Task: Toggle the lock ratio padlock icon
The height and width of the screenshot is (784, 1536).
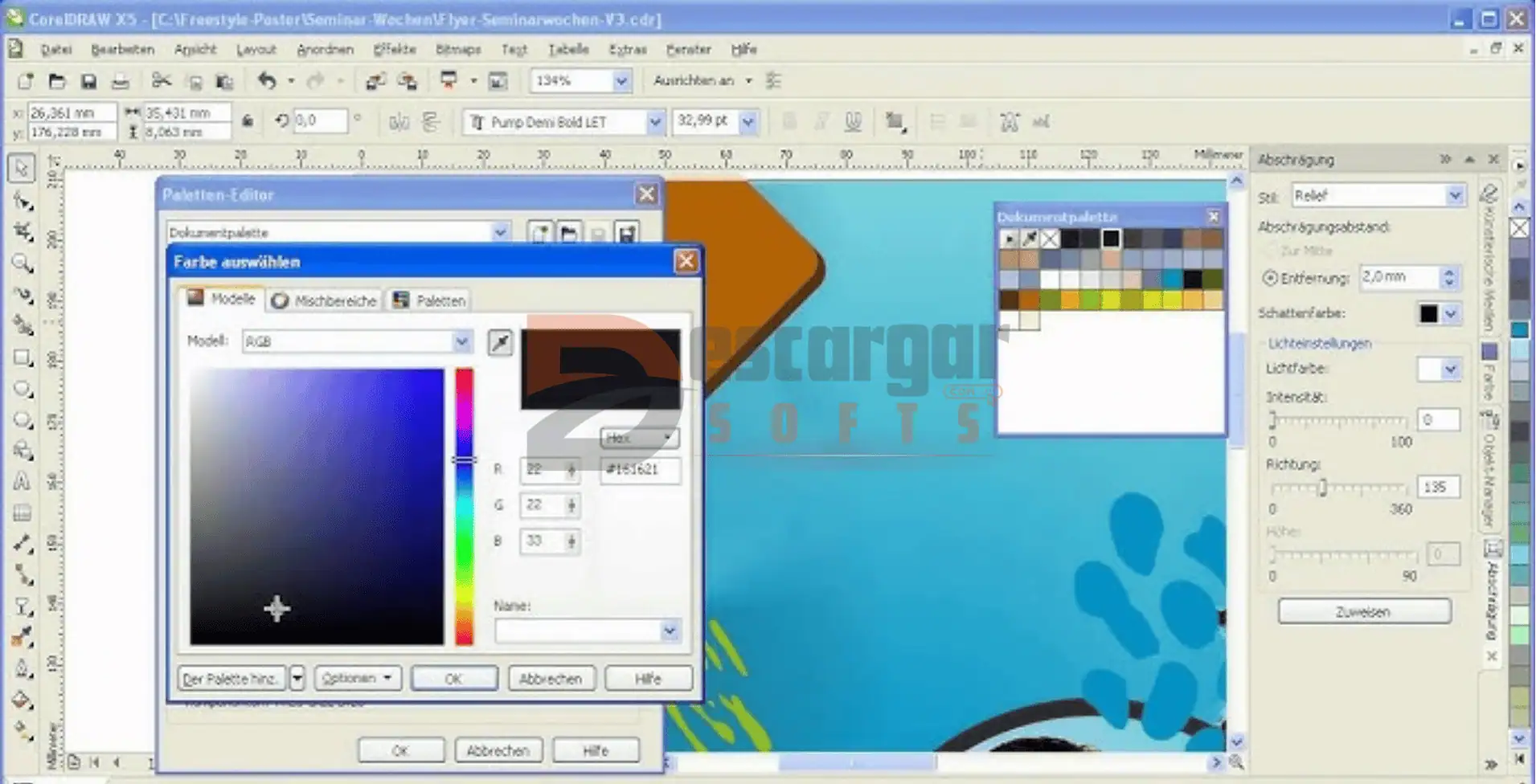Action: coord(248,121)
